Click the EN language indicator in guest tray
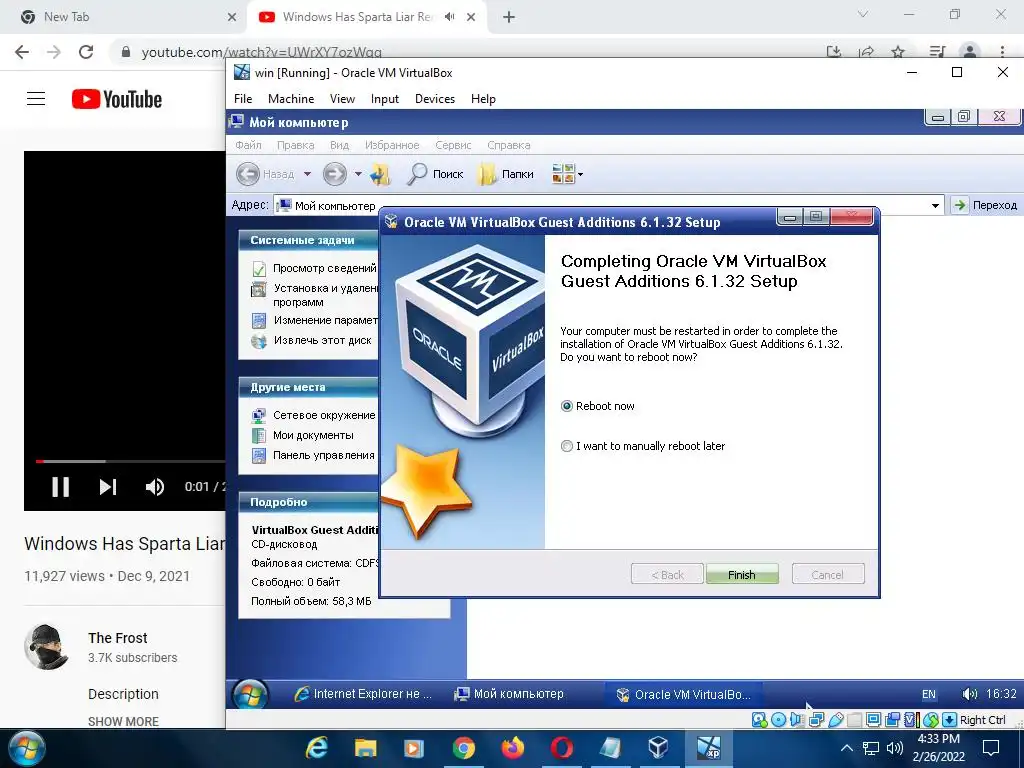This screenshot has height=768, width=1024. pyautogui.click(x=929, y=694)
